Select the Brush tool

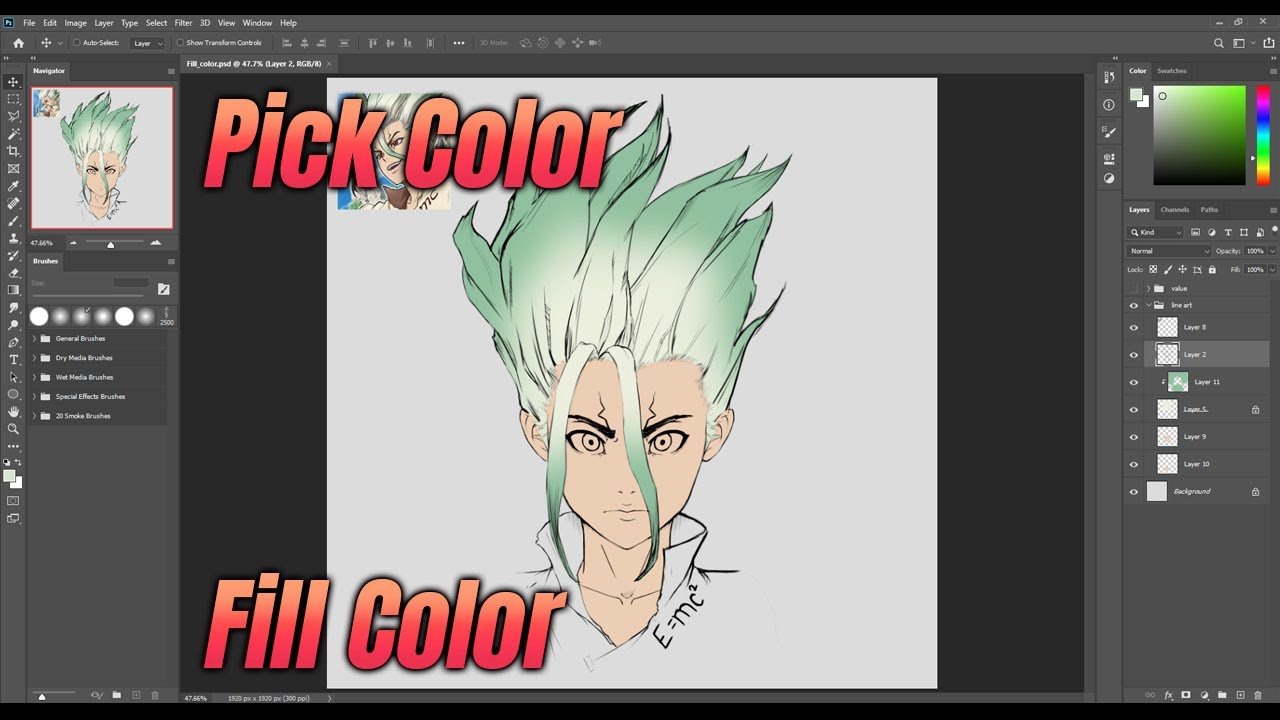point(13,220)
